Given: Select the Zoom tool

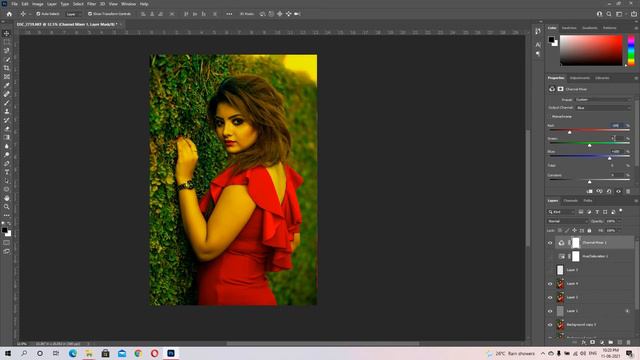Looking at the screenshot, I should click(7, 207).
